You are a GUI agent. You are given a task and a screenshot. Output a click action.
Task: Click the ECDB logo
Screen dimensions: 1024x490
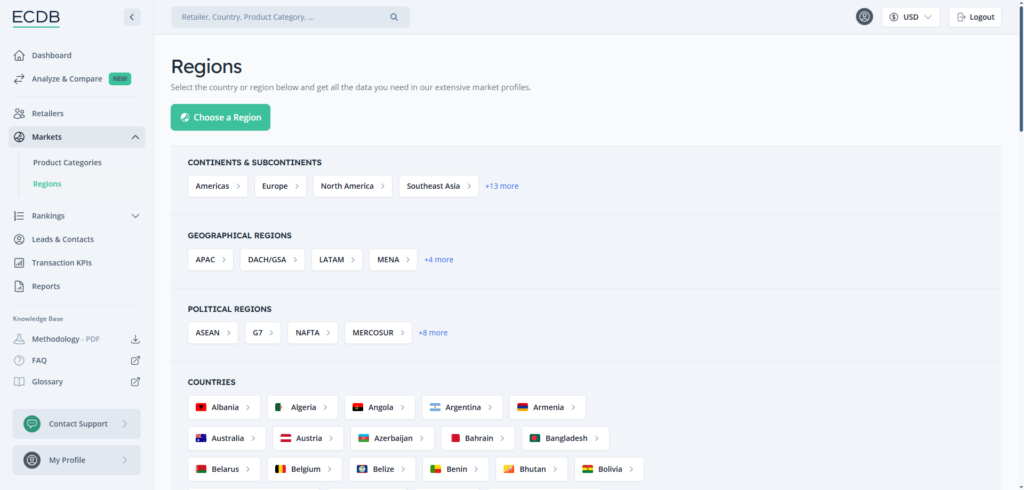(x=37, y=17)
